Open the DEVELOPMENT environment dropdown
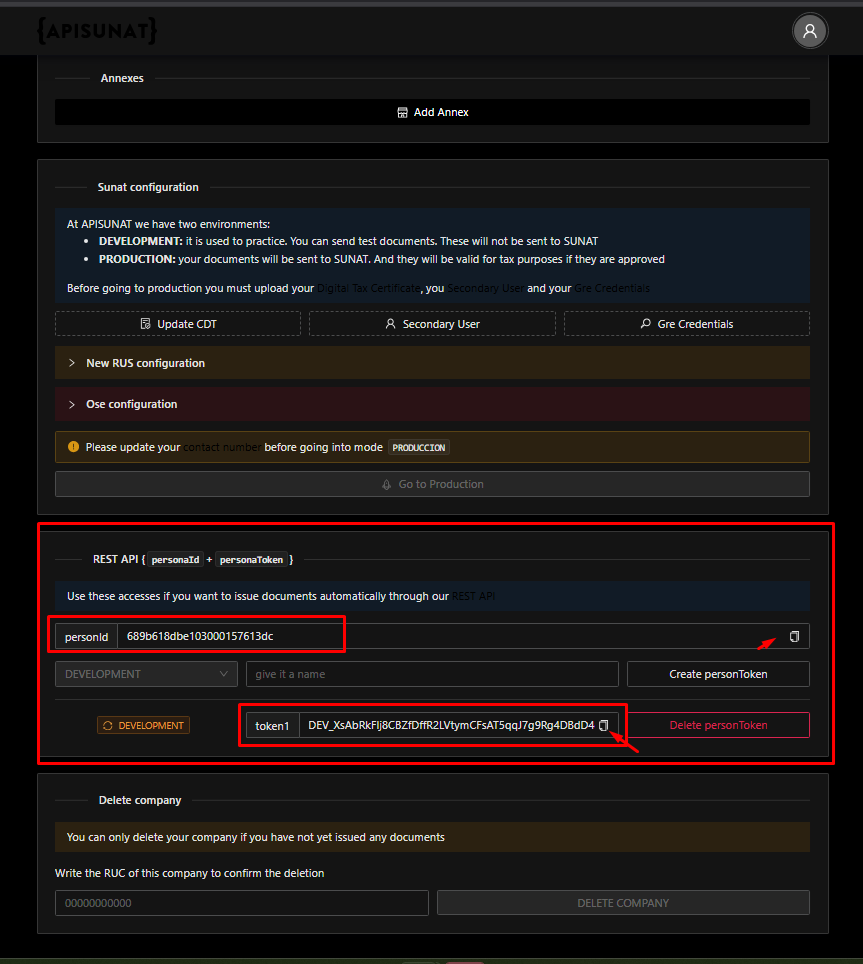 coord(146,674)
